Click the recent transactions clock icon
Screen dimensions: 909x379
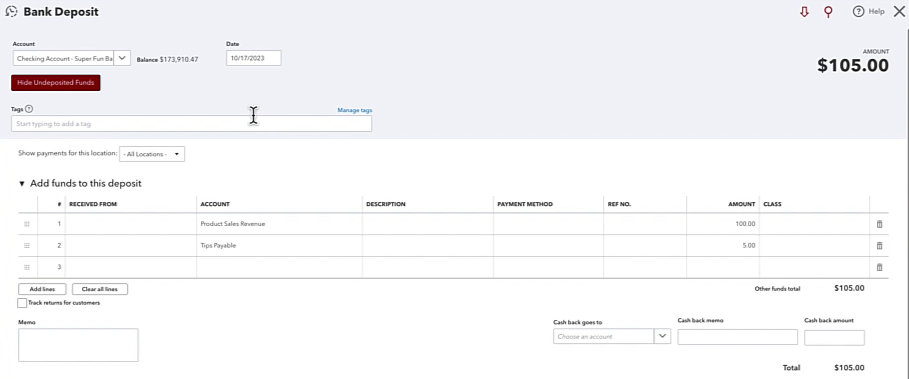[x=11, y=12]
